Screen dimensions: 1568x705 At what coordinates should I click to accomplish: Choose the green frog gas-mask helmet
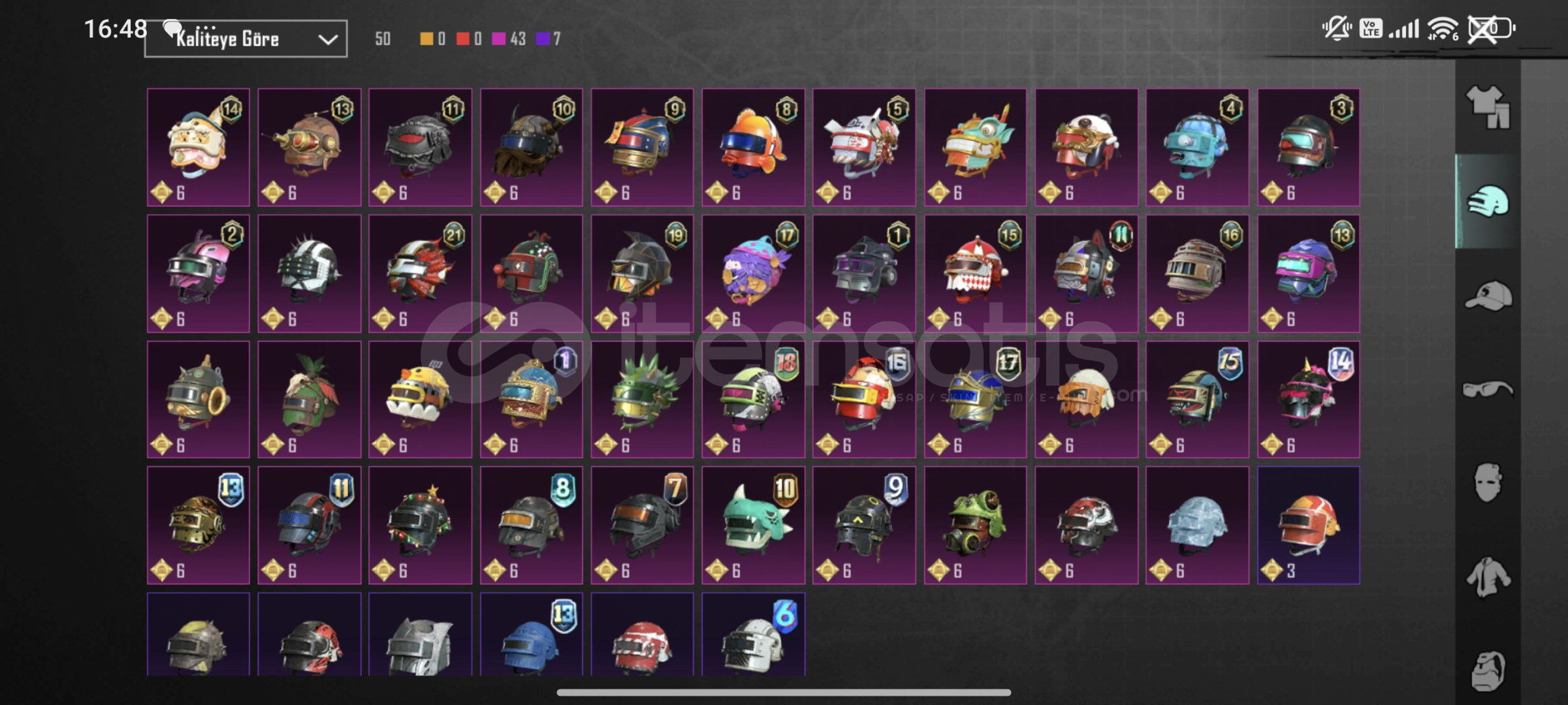click(976, 525)
